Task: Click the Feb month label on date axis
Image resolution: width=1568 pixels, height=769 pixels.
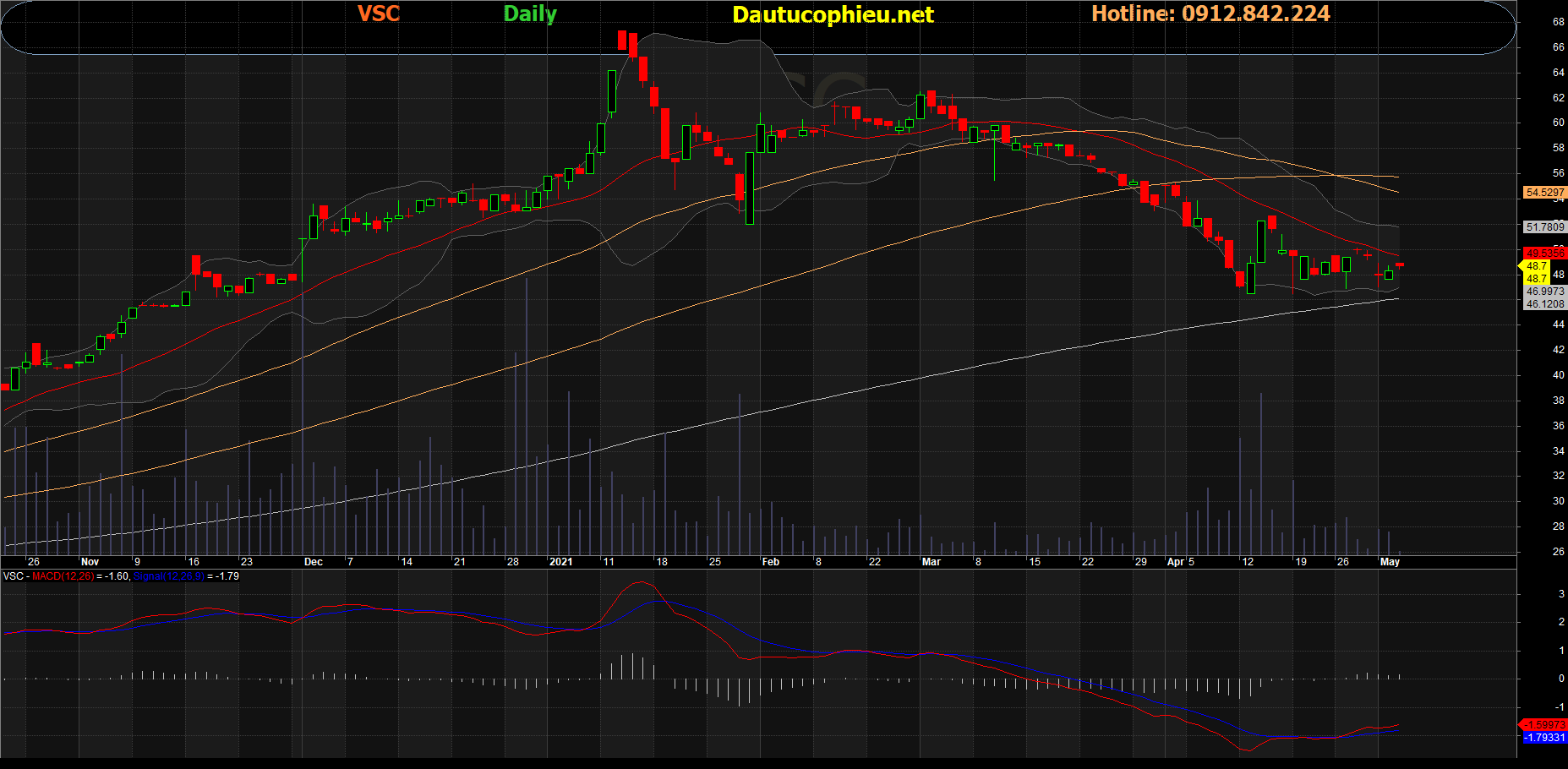Action: click(x=771, y=562)
